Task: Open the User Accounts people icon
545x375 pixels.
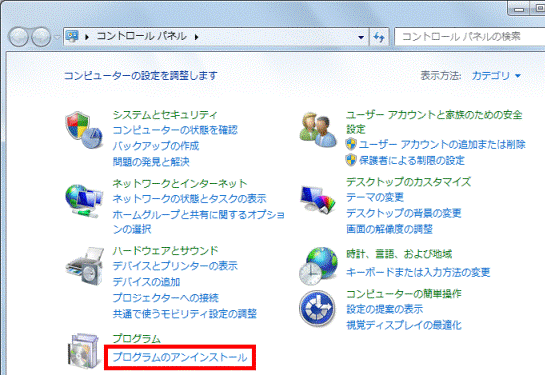Action: (318, 130)
